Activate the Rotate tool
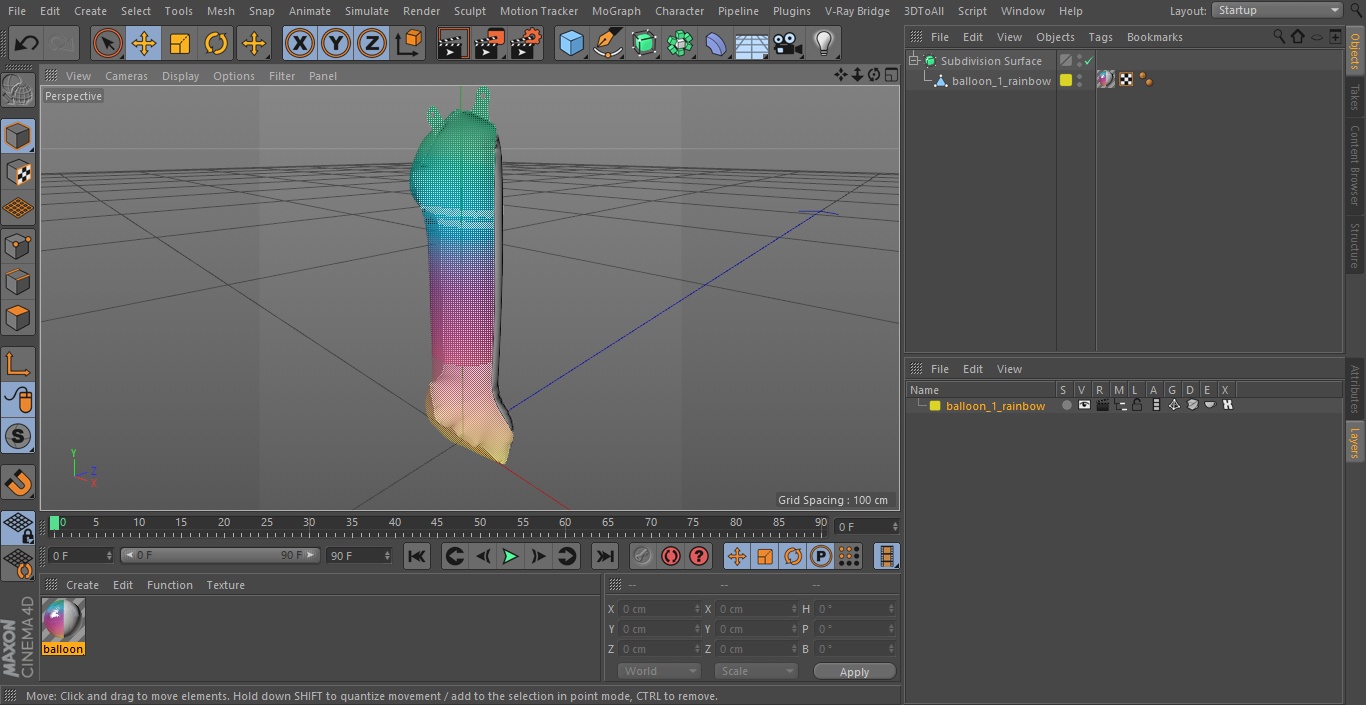Screen dimensions: 1366x705 click(x=216, y=44)
